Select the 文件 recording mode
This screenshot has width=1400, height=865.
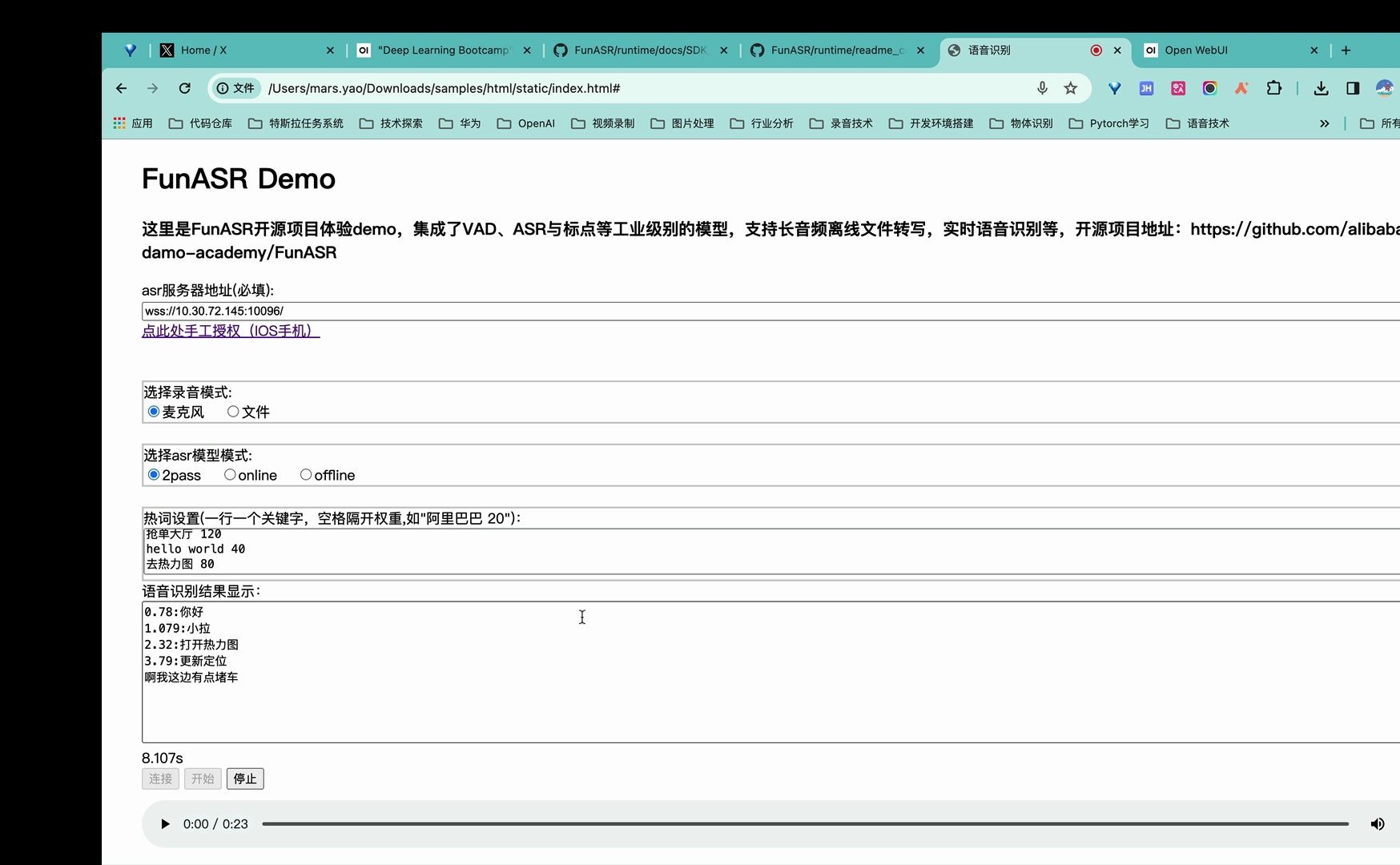pos(233,412)
